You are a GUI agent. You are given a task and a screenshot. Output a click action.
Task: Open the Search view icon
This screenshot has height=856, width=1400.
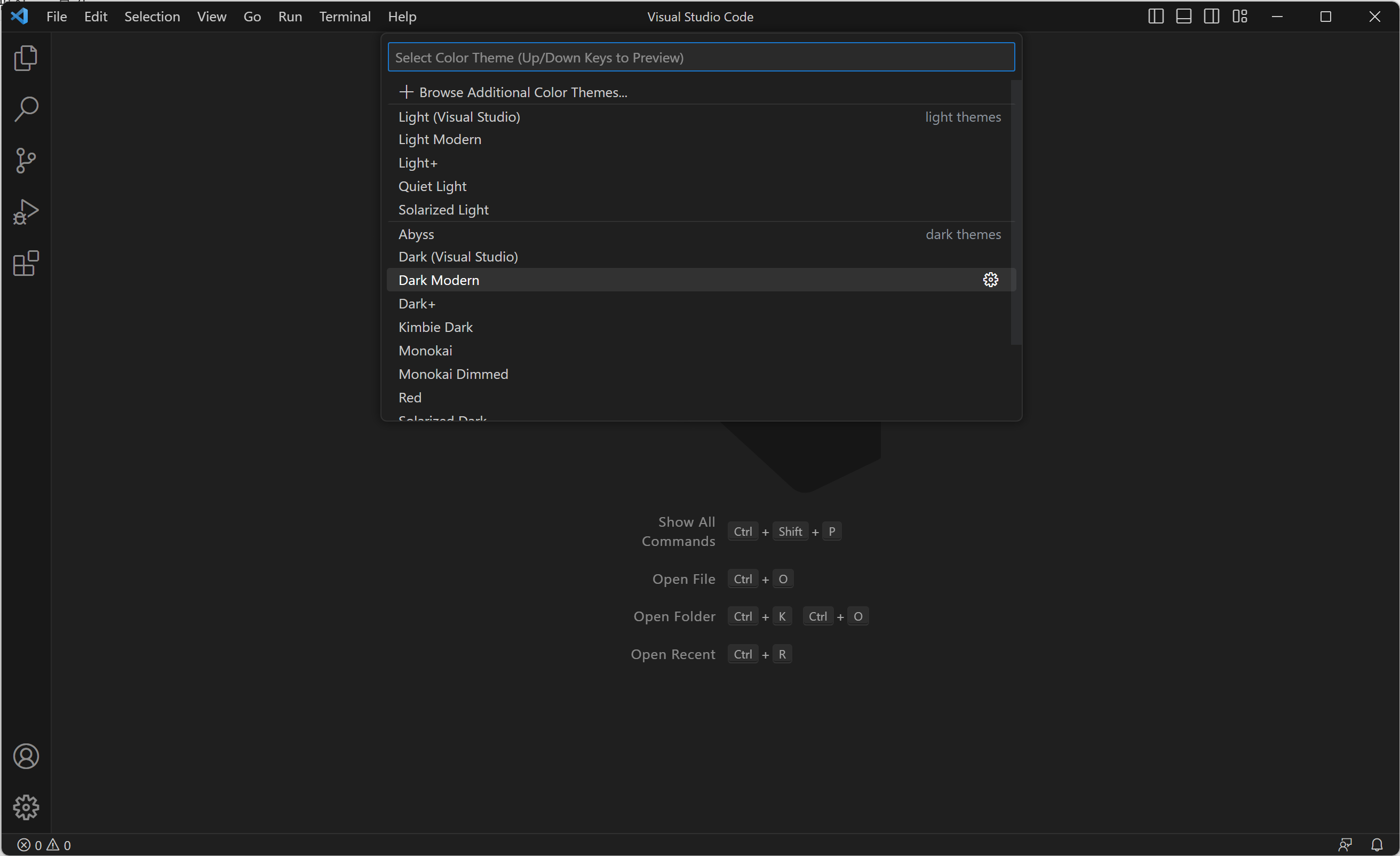26,109
